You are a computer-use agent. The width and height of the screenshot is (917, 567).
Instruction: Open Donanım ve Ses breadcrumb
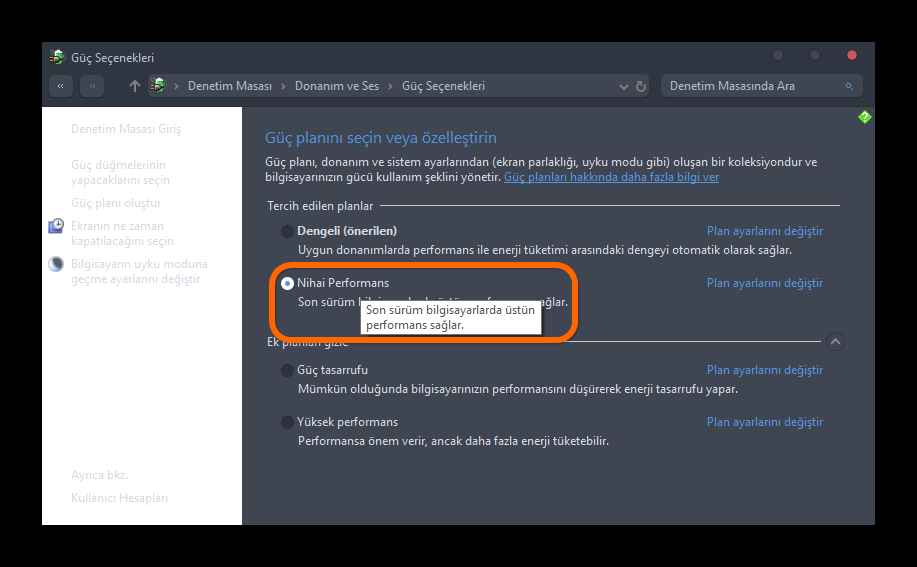point(337,86)
